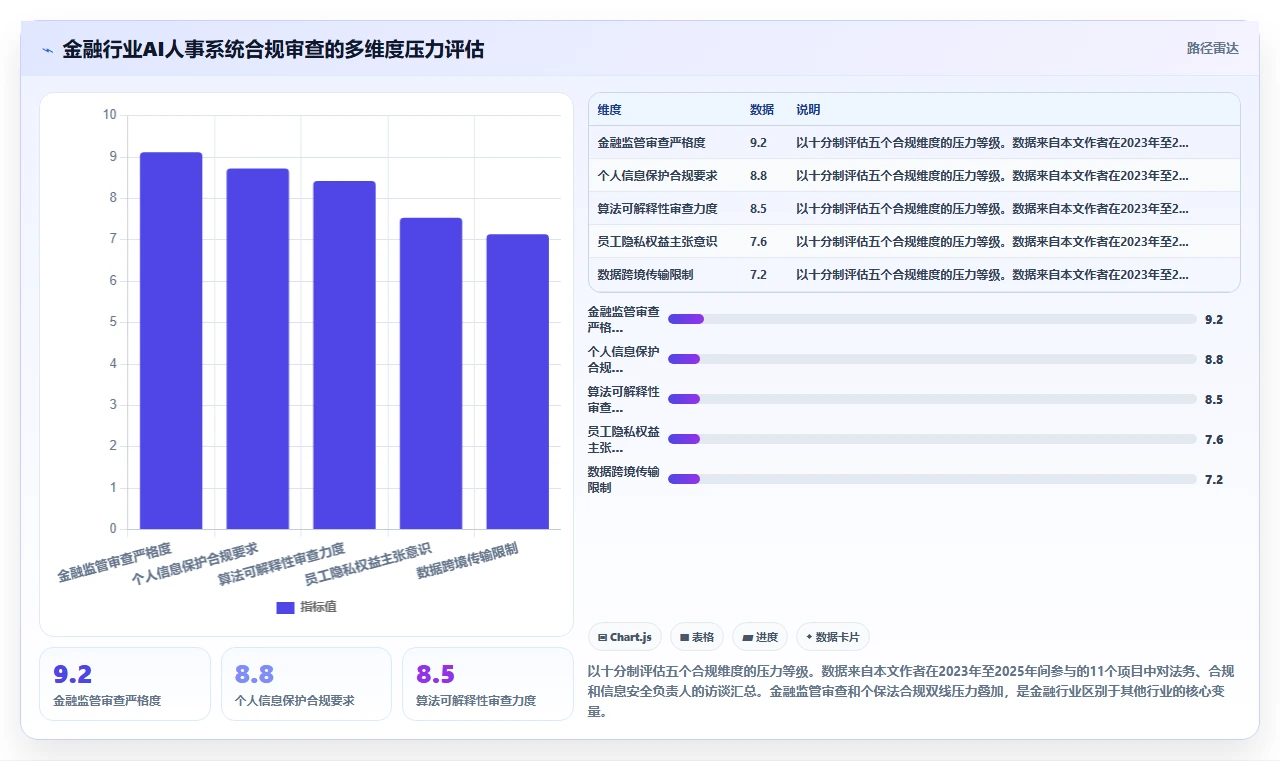This screenshot has height=761, width=1280.
Task: Click the 进度 tag chip
Action: click(760, 637)
